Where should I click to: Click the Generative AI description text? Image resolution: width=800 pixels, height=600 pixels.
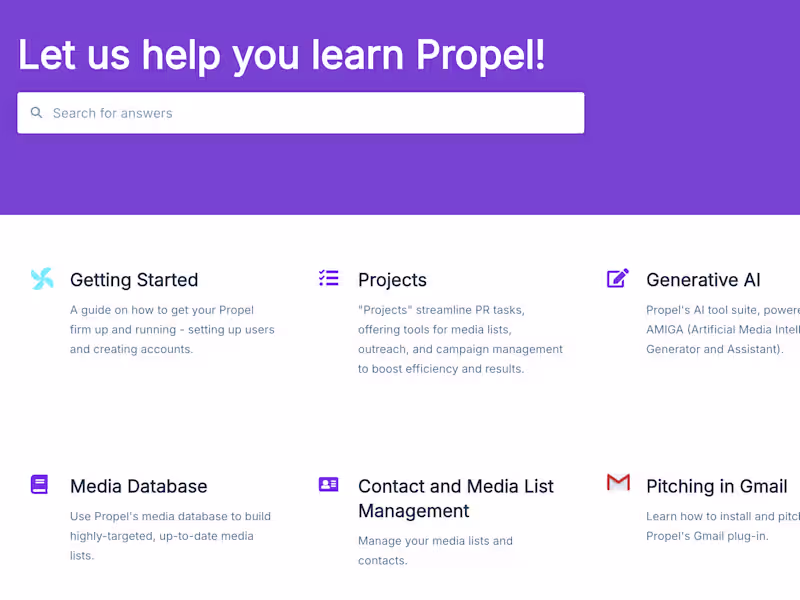(722, 329)
